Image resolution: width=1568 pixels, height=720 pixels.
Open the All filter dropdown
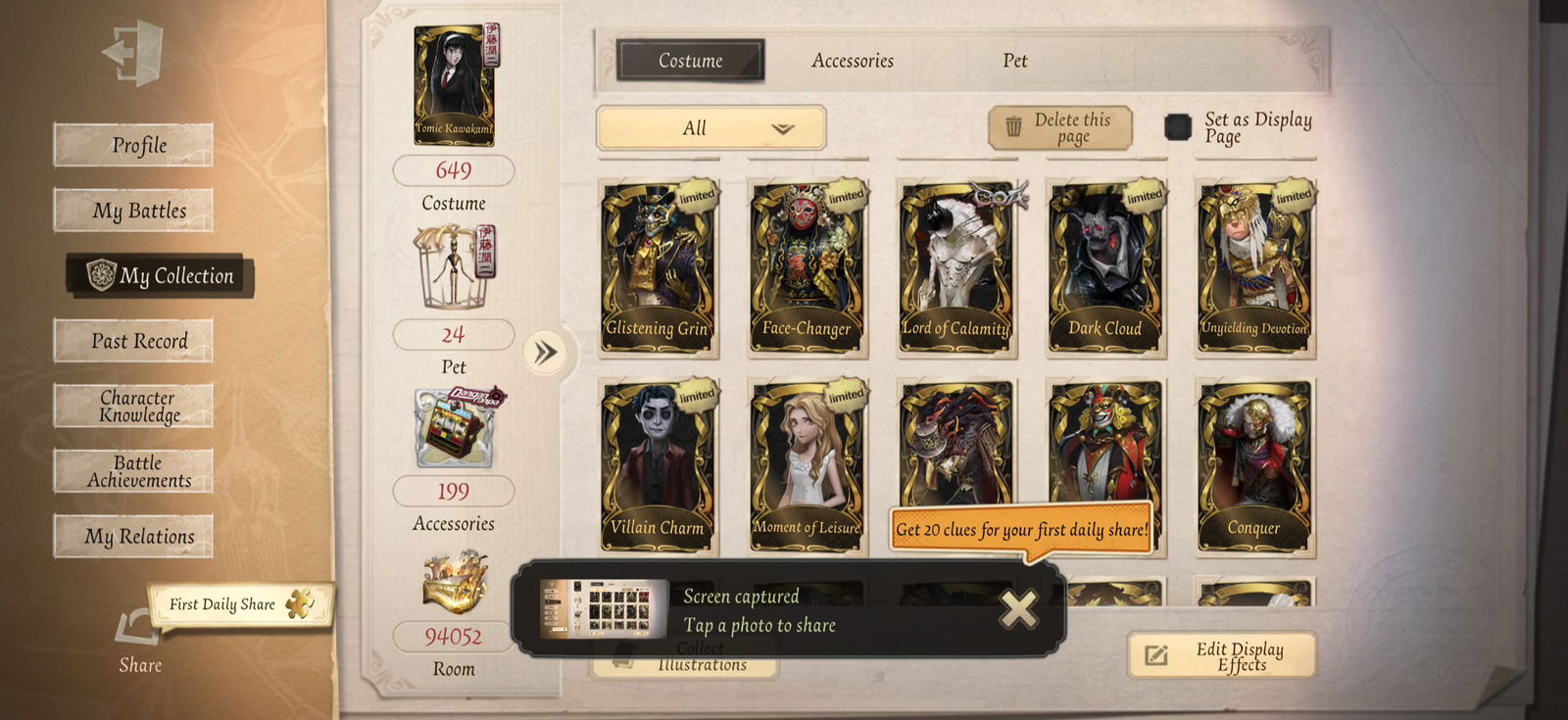click(710, 128)
